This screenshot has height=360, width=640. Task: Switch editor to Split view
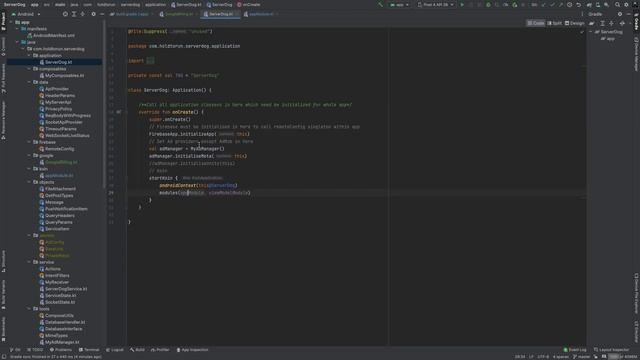click(554, 23)
